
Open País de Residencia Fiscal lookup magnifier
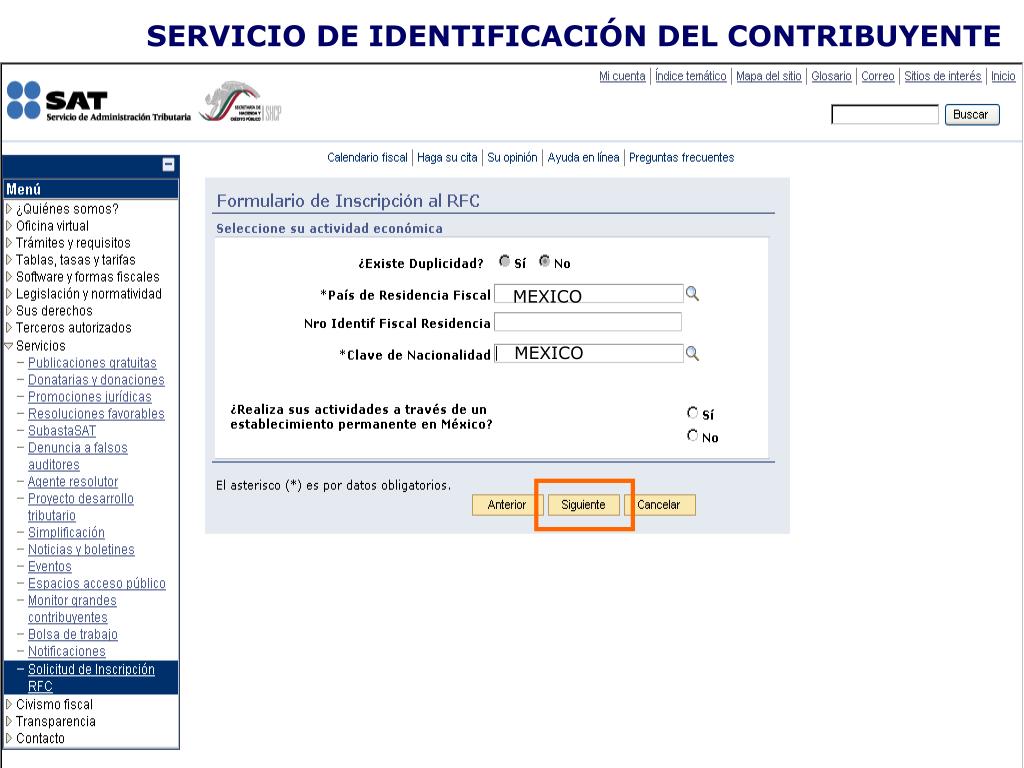click(x=692, y=294)
